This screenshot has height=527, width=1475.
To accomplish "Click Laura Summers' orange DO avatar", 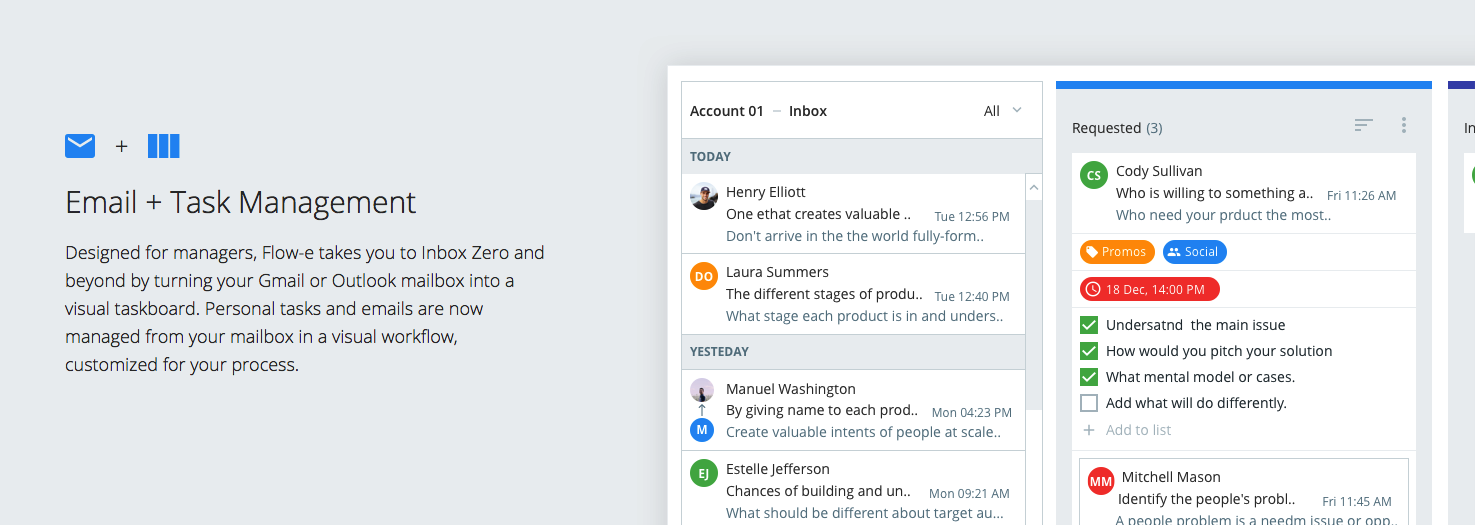I will [x=704, y=276].
